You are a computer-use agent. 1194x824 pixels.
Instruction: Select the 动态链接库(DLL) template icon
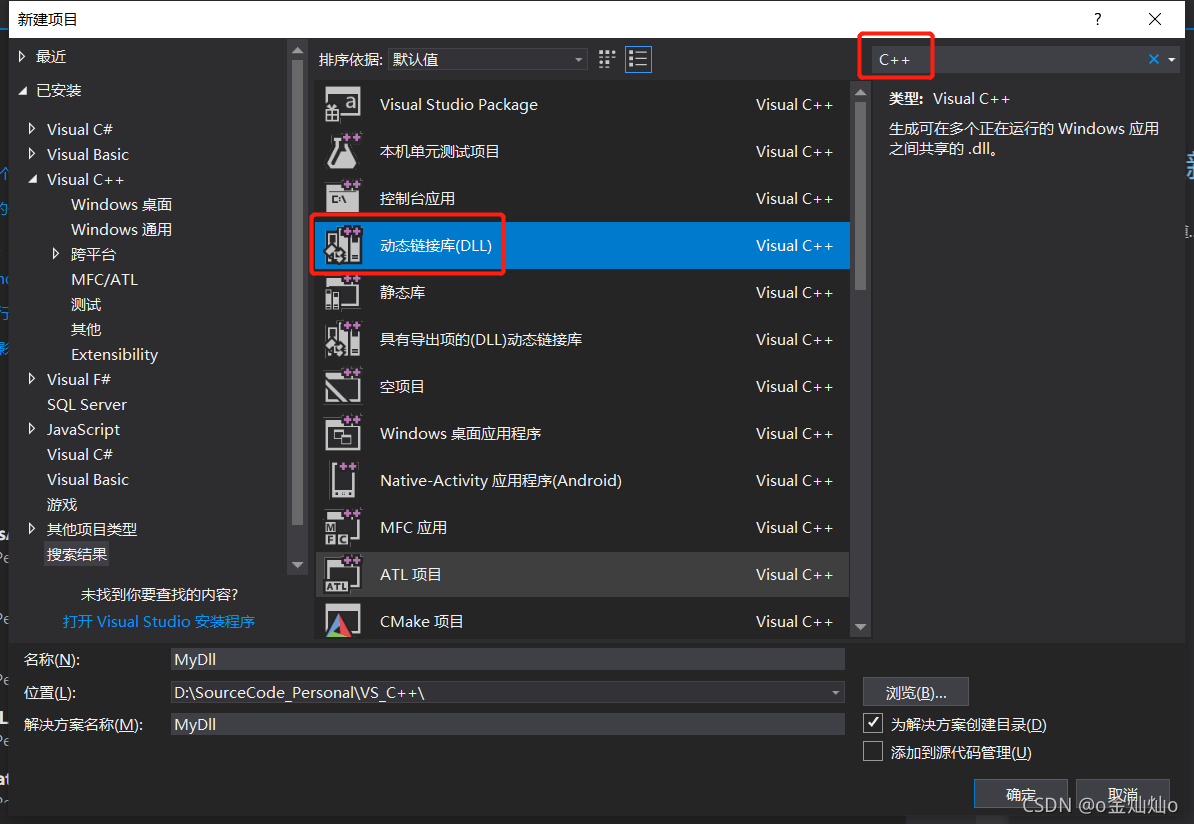click(x=343, y=245)
